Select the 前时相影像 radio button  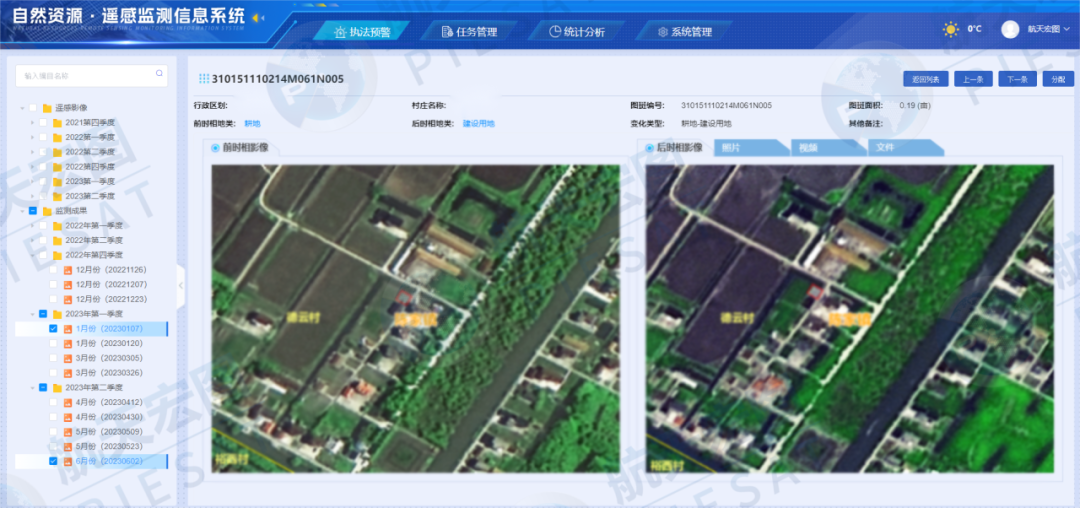pyautogui.click(x=215, y=148)
